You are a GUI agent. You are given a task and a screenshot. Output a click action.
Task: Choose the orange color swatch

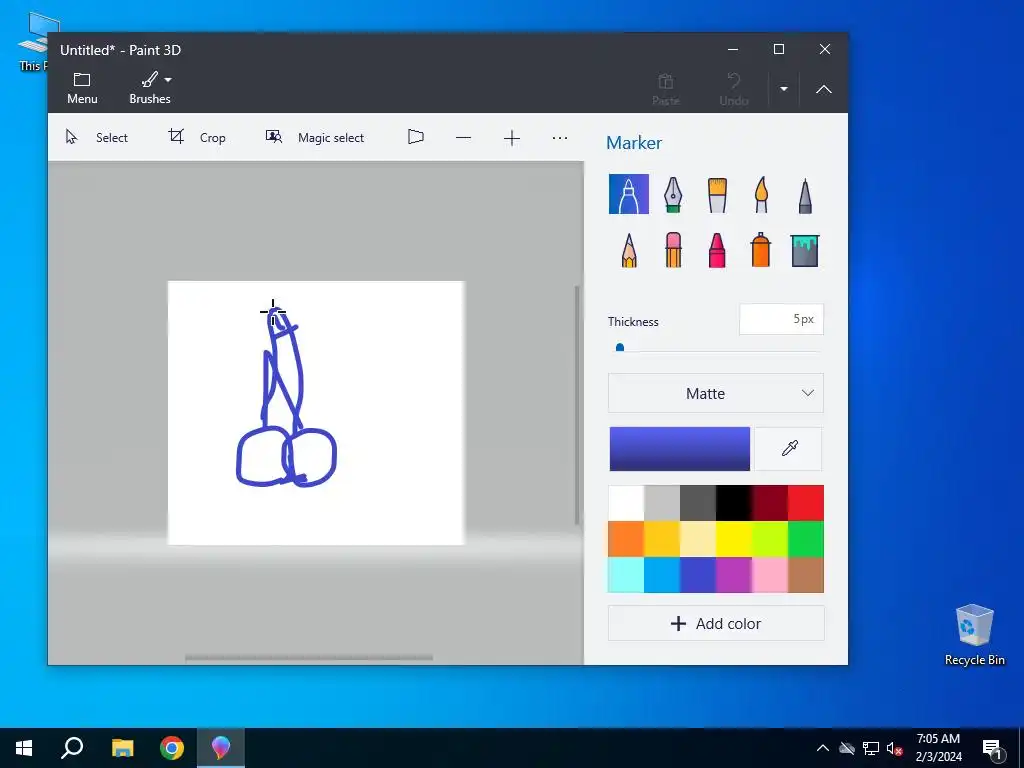[x=626, y=539]
